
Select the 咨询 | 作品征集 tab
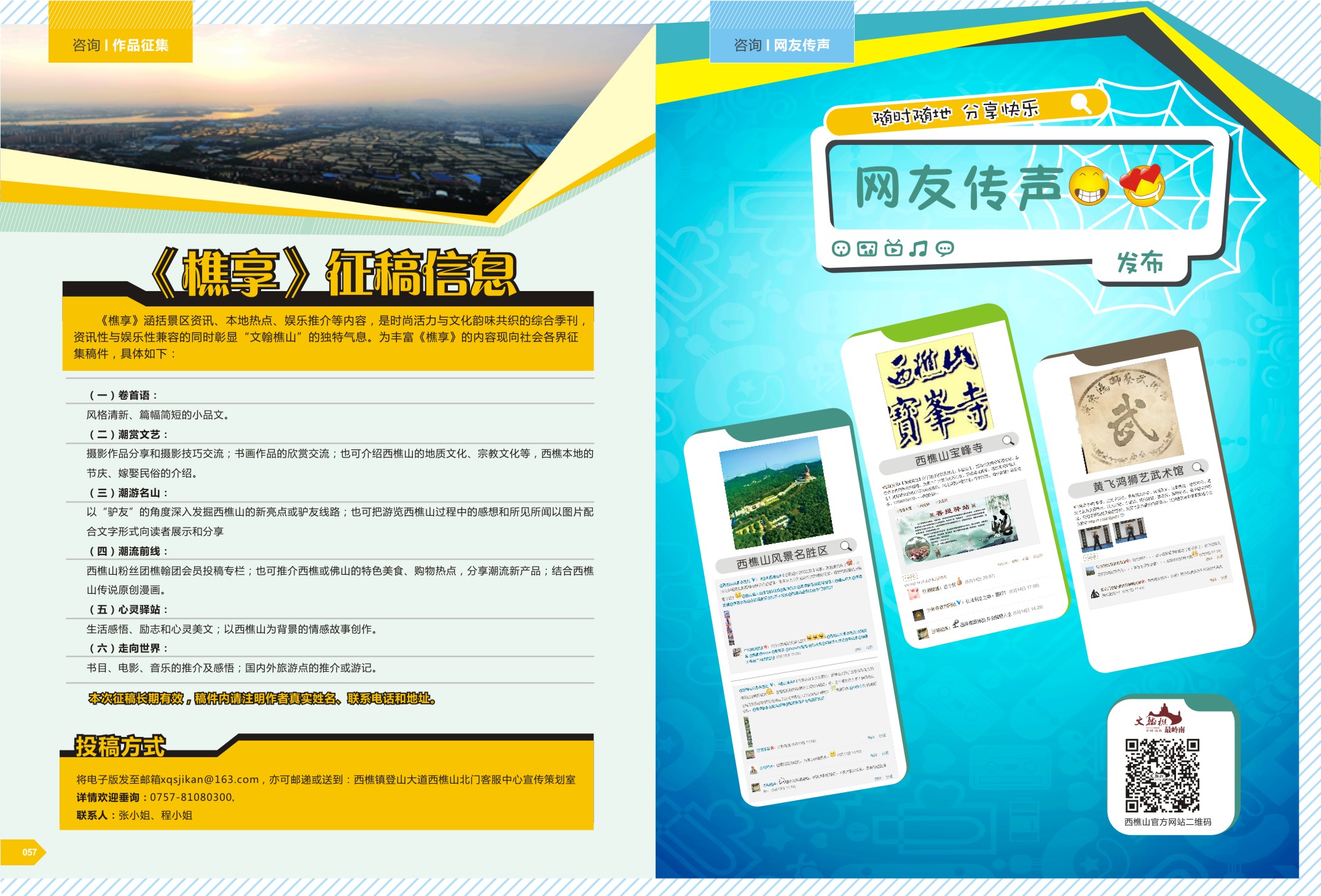point(120,45)
